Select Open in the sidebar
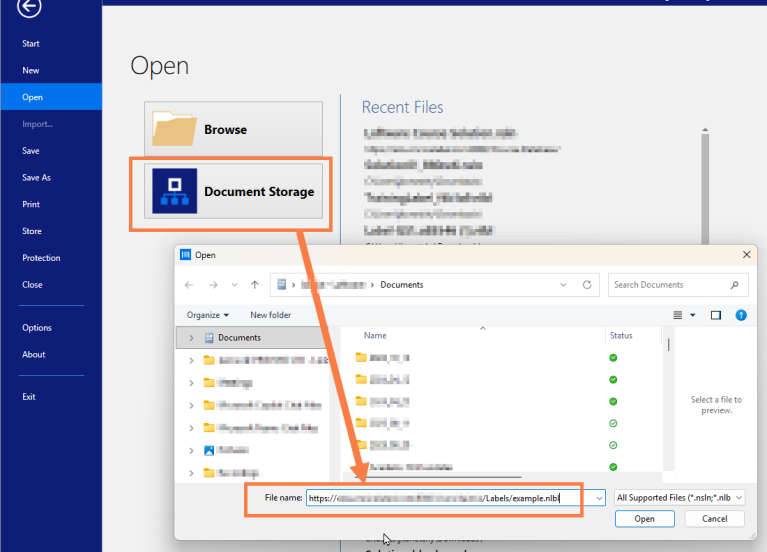 pyautogui.click(x=51, y=97)
